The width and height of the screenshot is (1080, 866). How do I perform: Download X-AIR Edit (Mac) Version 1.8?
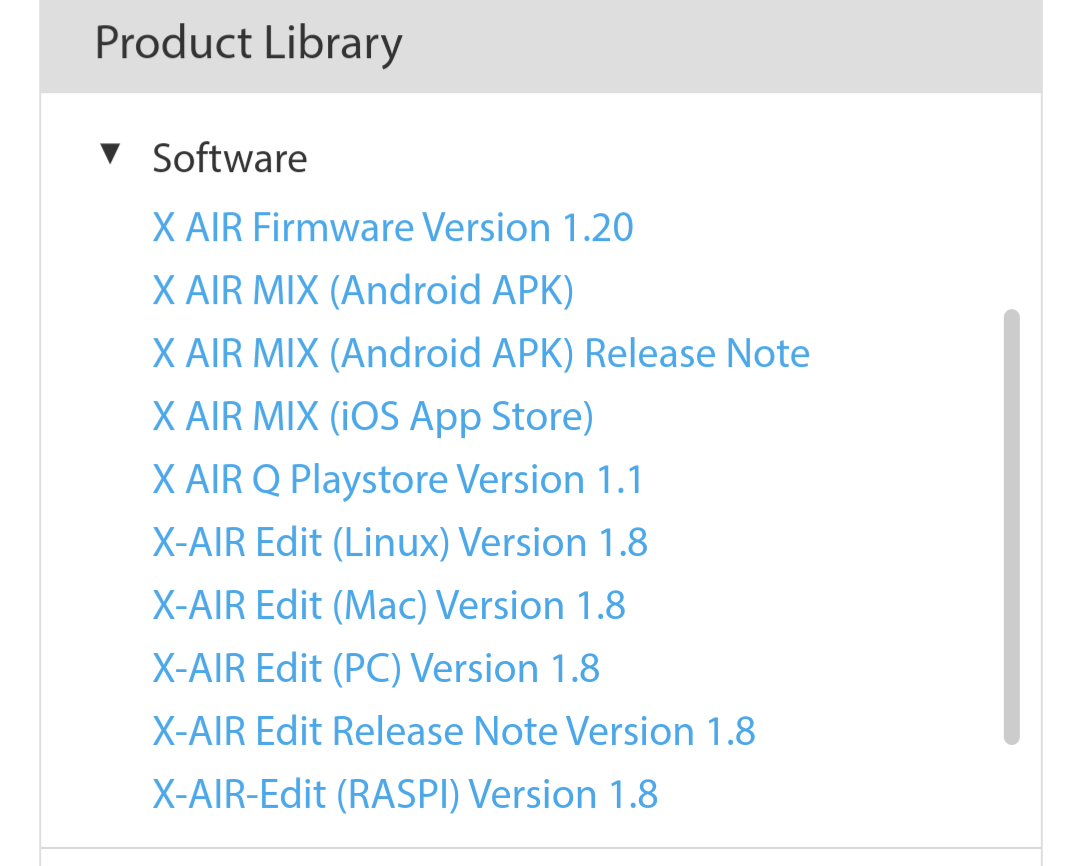(x=389, y=606)
